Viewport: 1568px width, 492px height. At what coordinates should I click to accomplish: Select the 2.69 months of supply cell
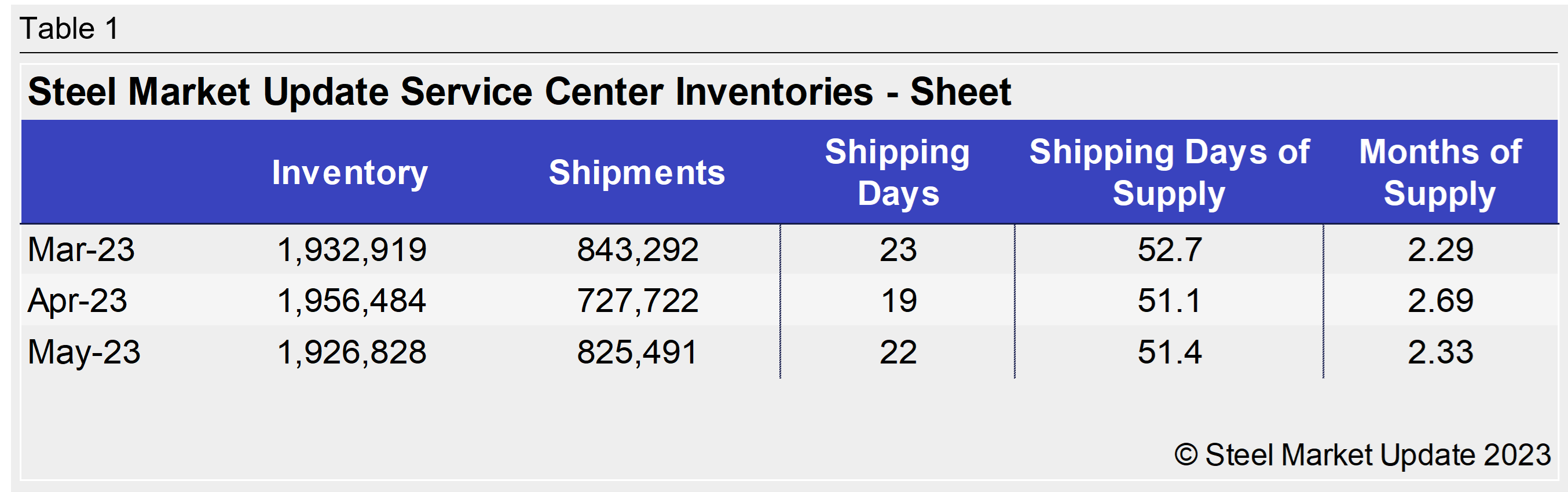1440,301
